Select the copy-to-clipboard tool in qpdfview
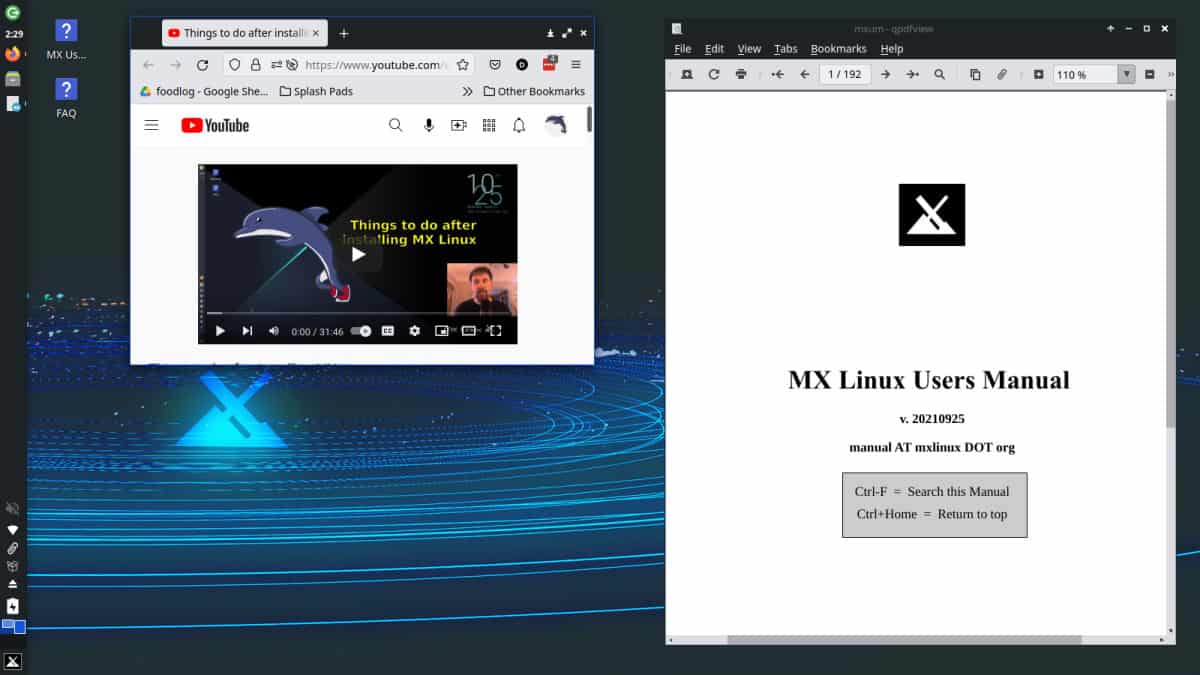The image size is (1200, 675). (974, 74)
